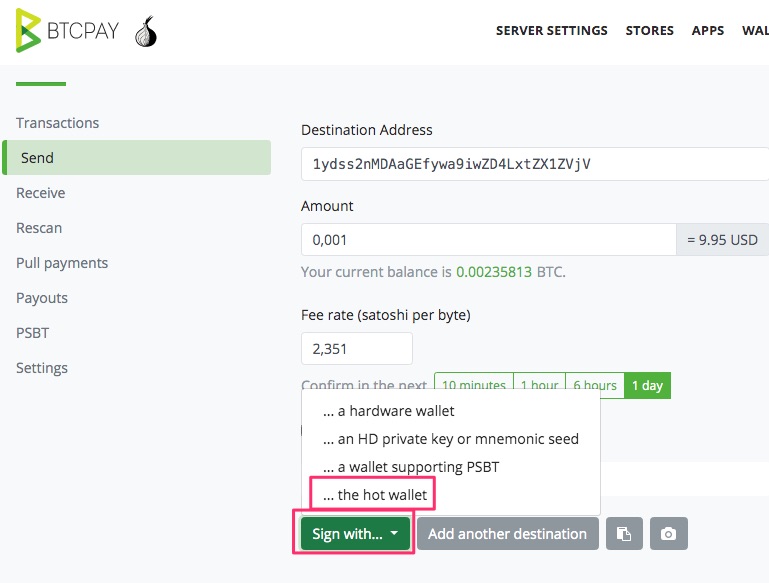Open the Rescan sidebar item
Screen dimensions: 769x583
coord(39,228)
